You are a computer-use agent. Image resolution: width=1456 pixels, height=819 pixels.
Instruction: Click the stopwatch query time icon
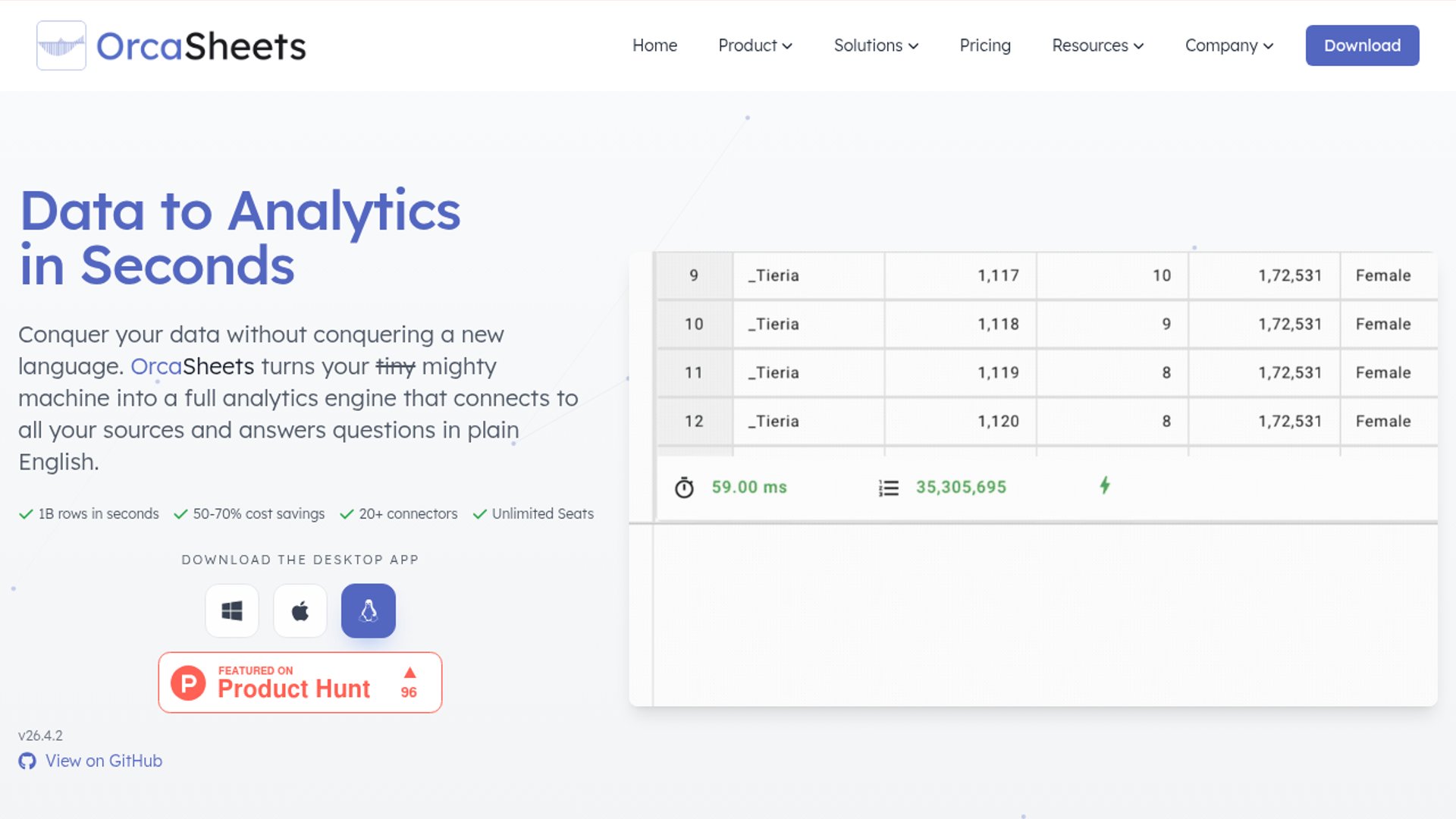(684, 488)
